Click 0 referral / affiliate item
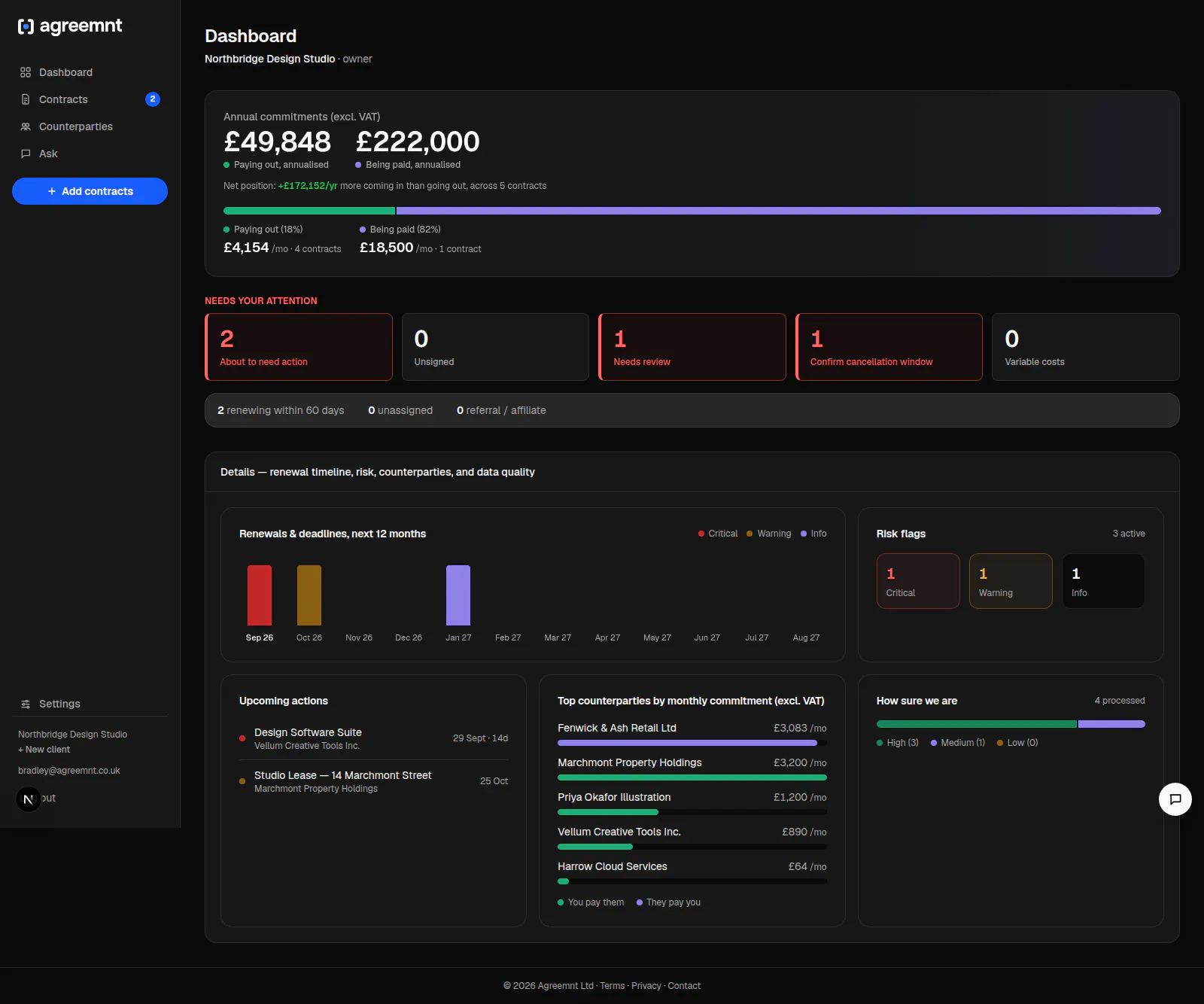1204x1004 pixels. (x=501, y=410)
